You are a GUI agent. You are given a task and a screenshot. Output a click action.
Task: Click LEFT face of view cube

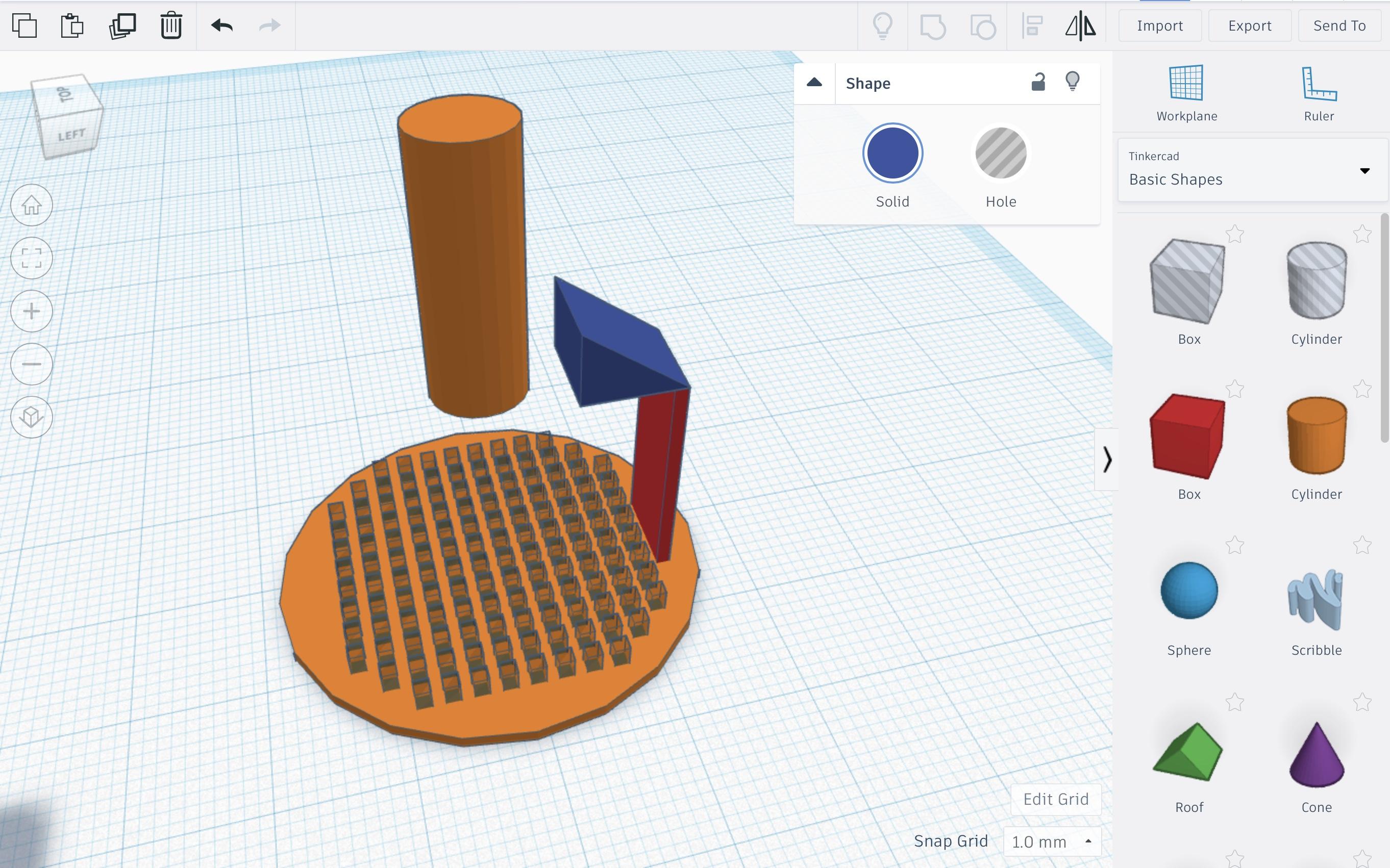click(71, 134)
